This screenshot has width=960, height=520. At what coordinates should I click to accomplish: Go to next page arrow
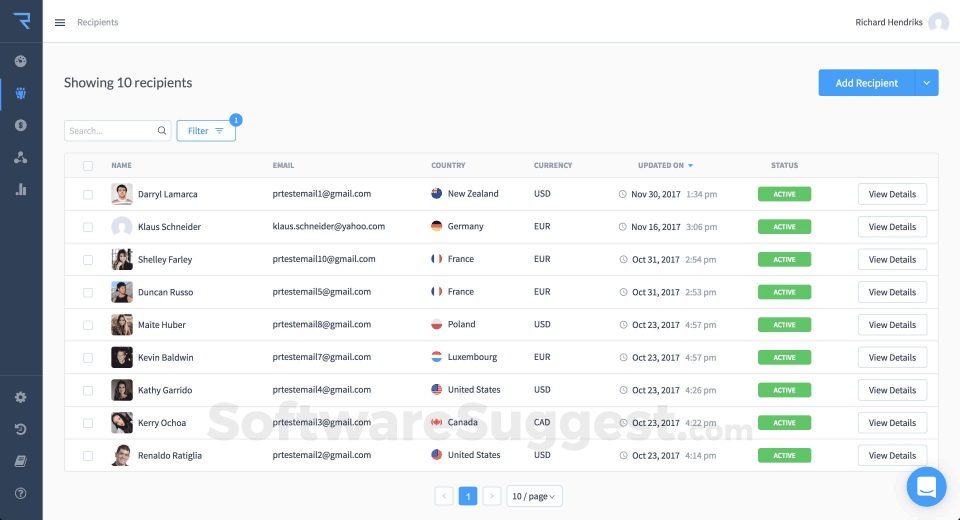tap(492, 496)
